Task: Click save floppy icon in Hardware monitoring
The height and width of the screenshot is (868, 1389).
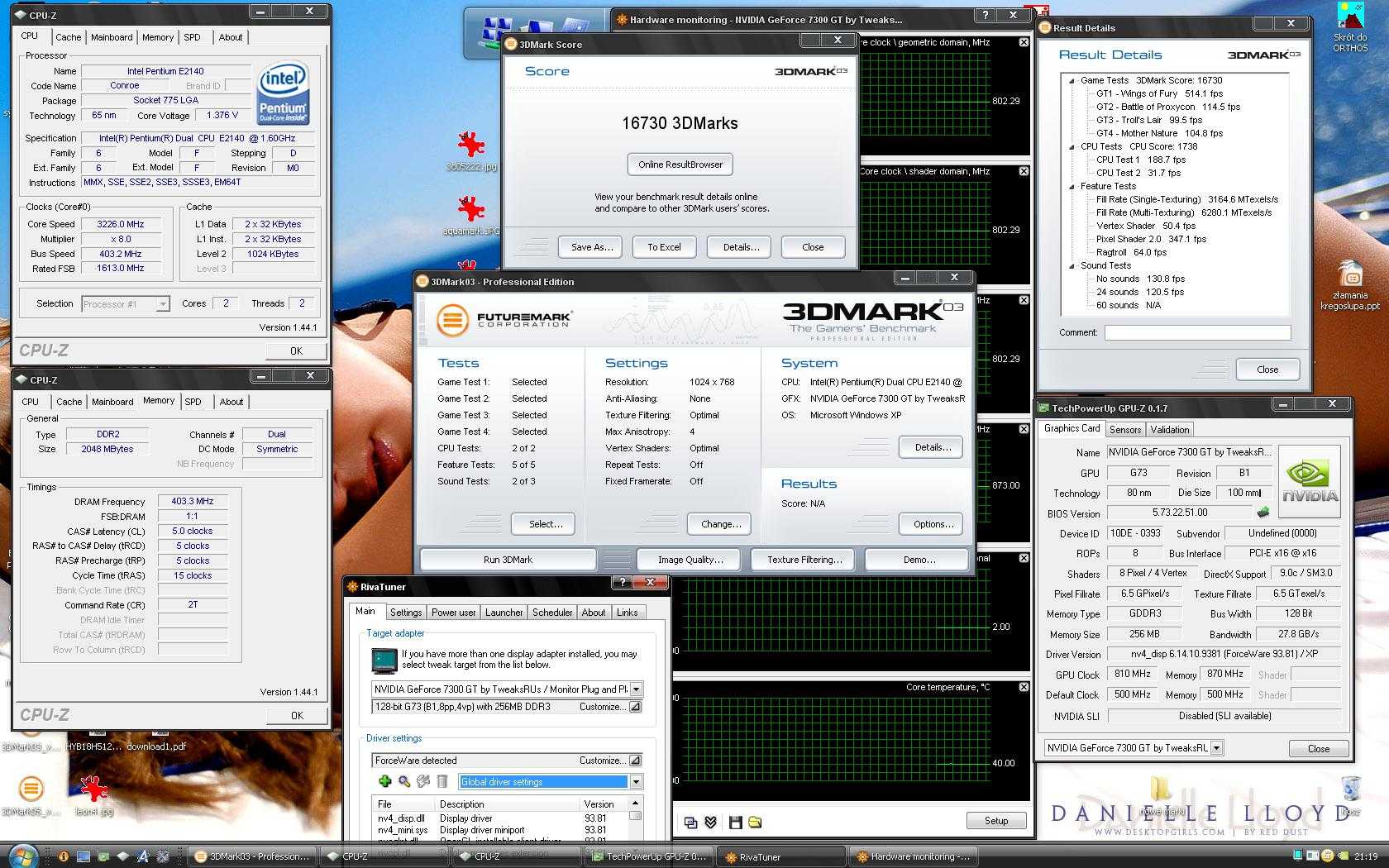Action: pyautogui.click(x=735, y=822)
